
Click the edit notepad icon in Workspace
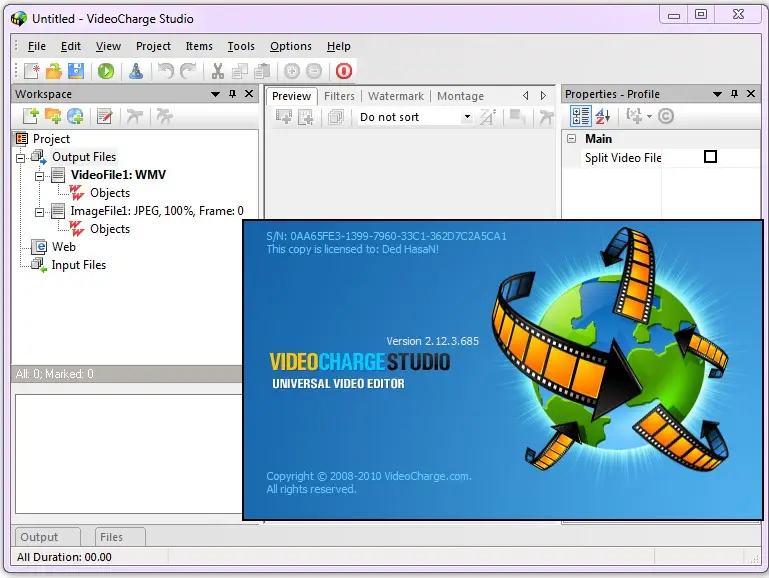click(104, 116)
